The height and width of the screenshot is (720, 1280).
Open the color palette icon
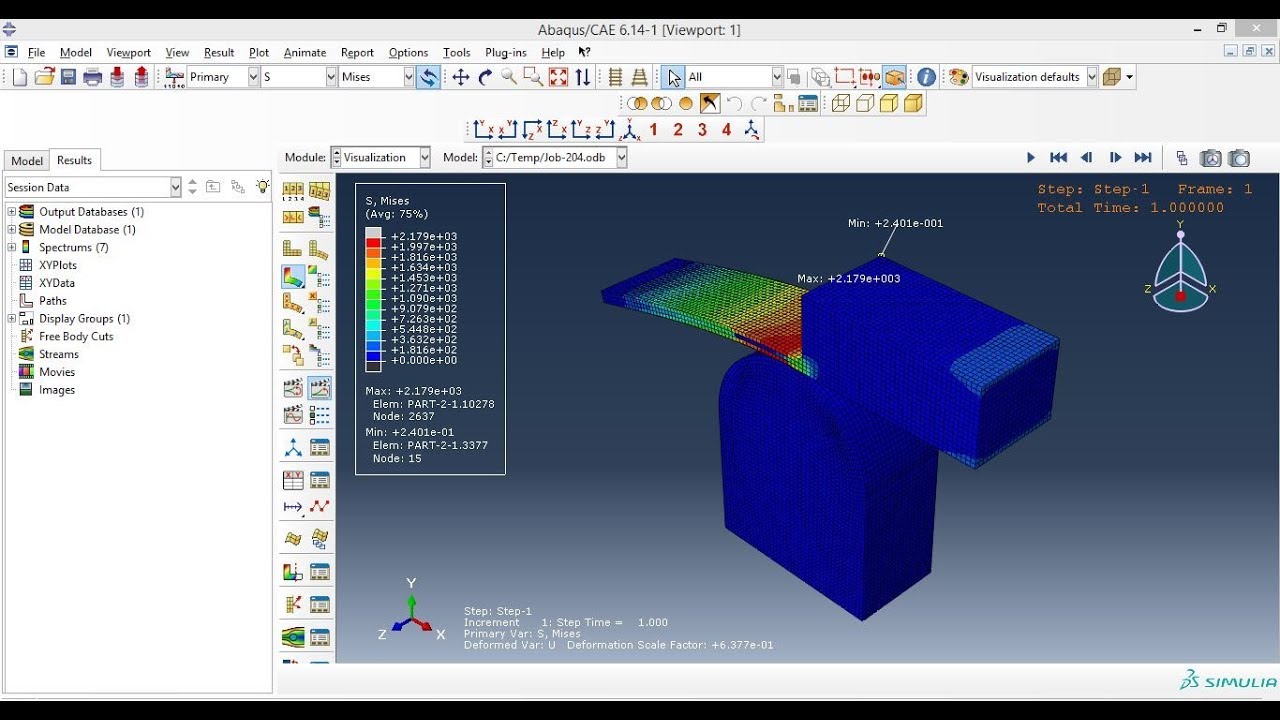point(958,77)
